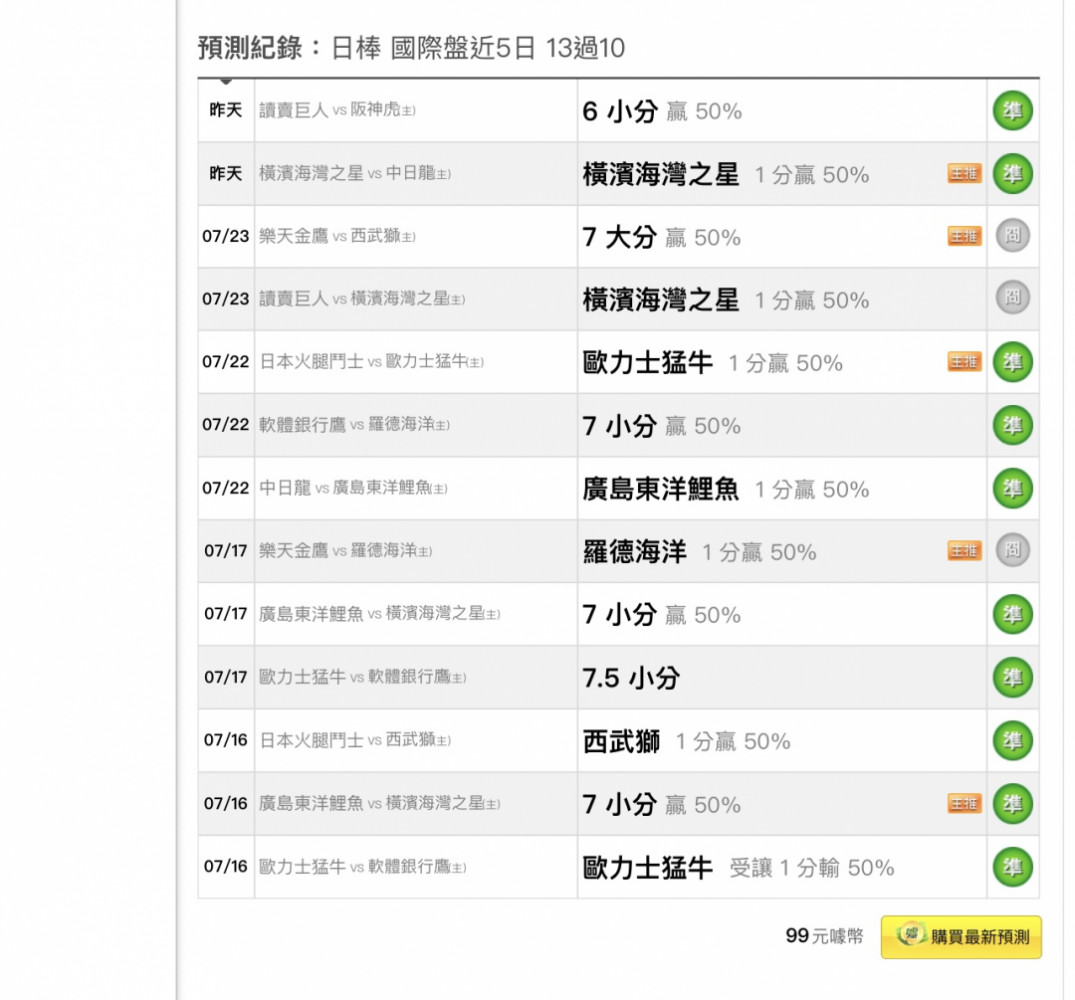Viewport: 1075px width, 1000px height.
Task: Click the green 準 icon for 軟體銀行鷹 vs 羅德海洋
Action: 1012,425
